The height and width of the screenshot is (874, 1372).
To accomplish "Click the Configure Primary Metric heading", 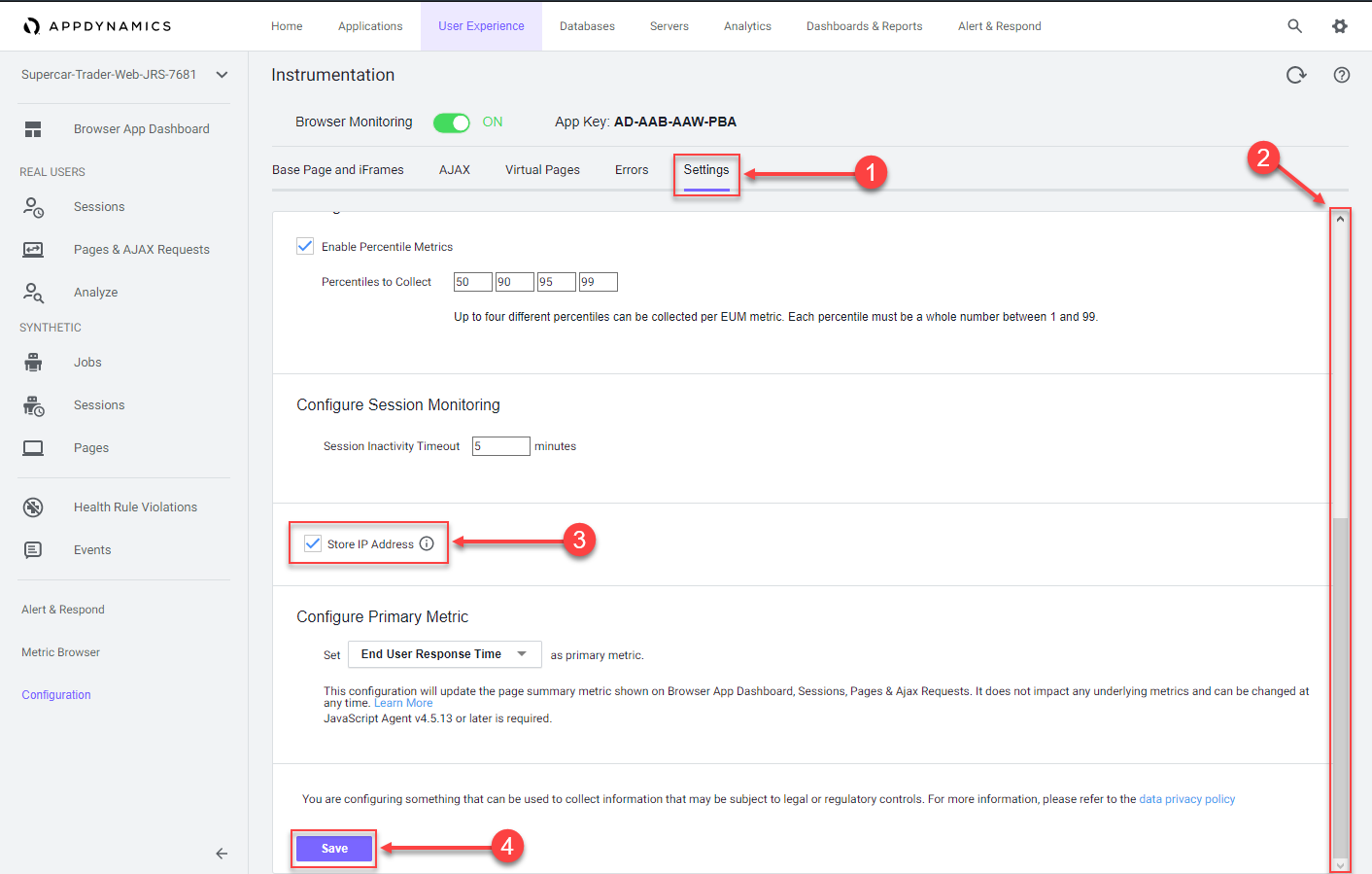I will click(x=383, y=617).
